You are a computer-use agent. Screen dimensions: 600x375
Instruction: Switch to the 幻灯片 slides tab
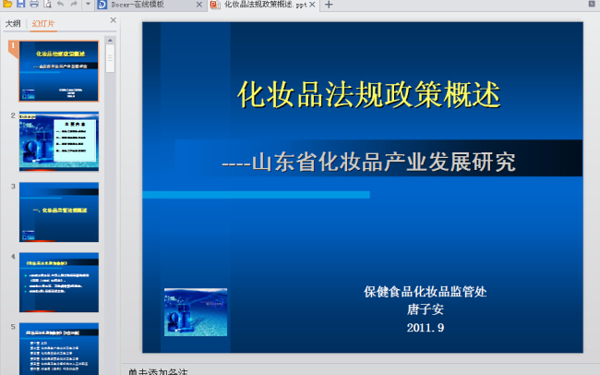pyautogui.click(x=43, y=24)
